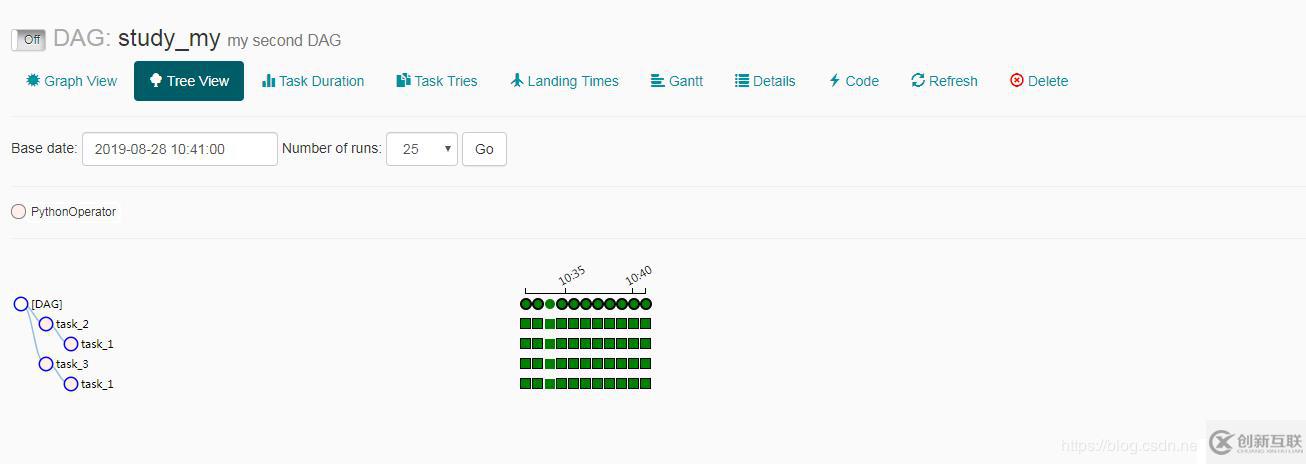
Task: Open the Task Duration chart tab
Action: pos(313,81)
